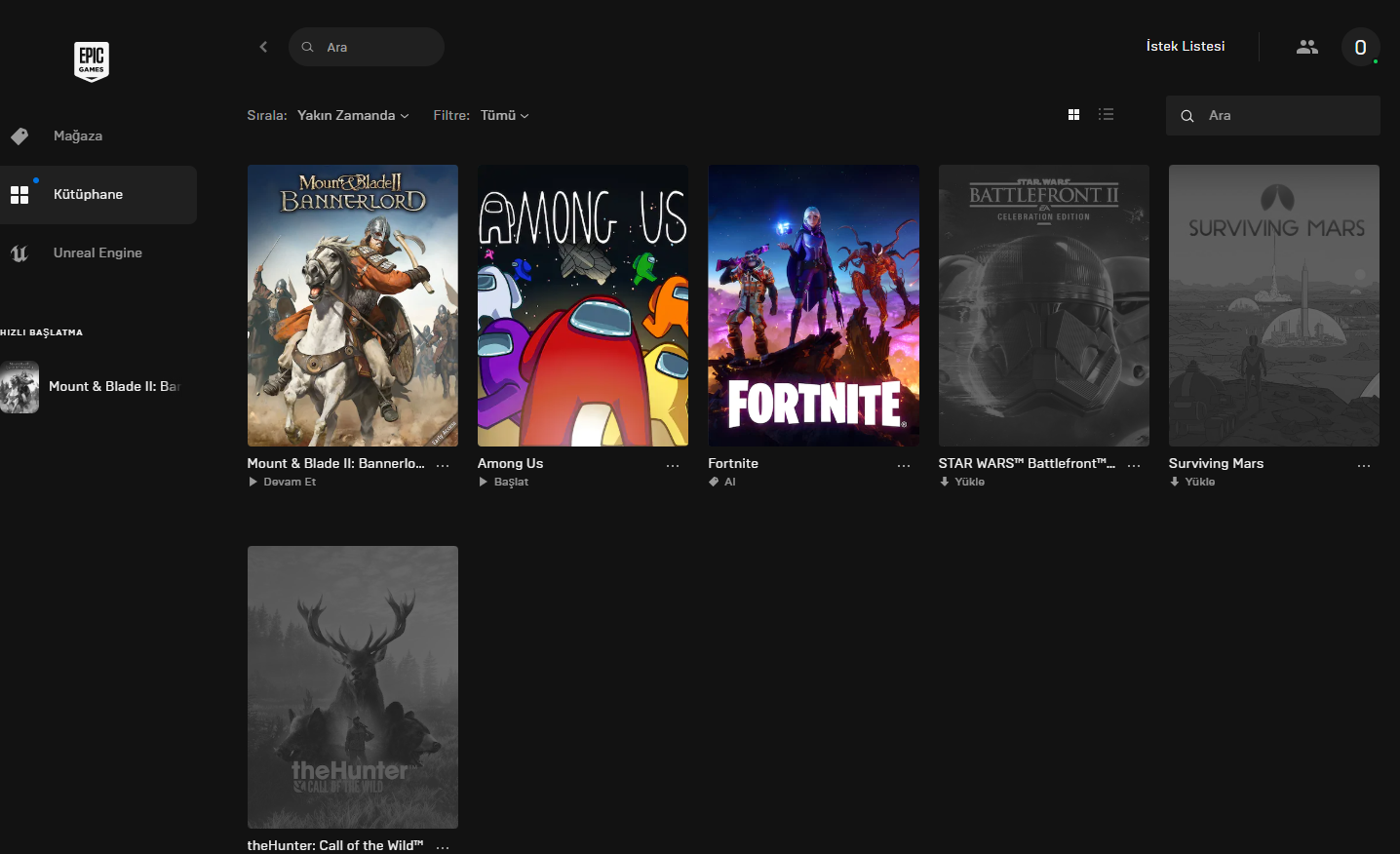Screen dimensions: 1400x854
Task: Open Unreal Engine section
Action: click(x=98, y=253)
